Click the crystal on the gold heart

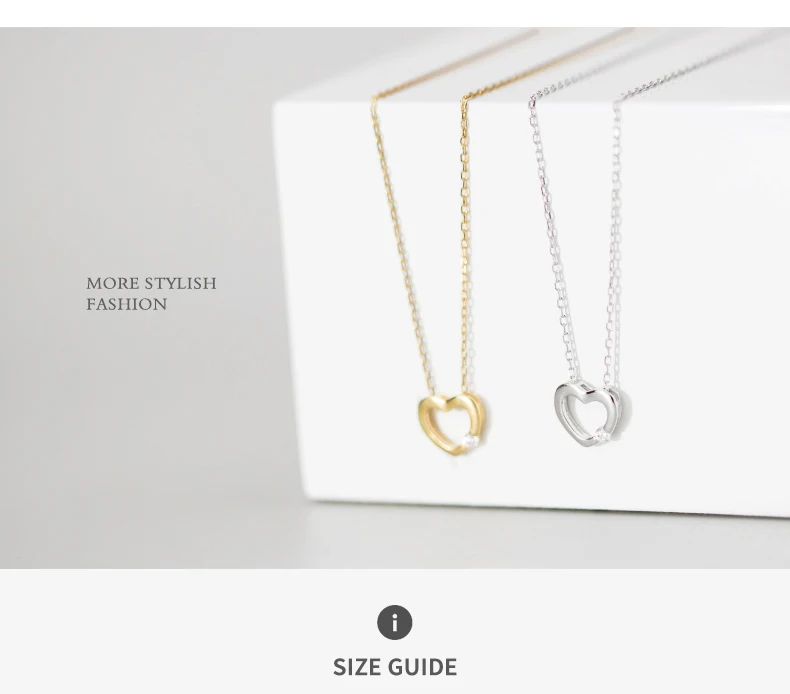(471, 441)
